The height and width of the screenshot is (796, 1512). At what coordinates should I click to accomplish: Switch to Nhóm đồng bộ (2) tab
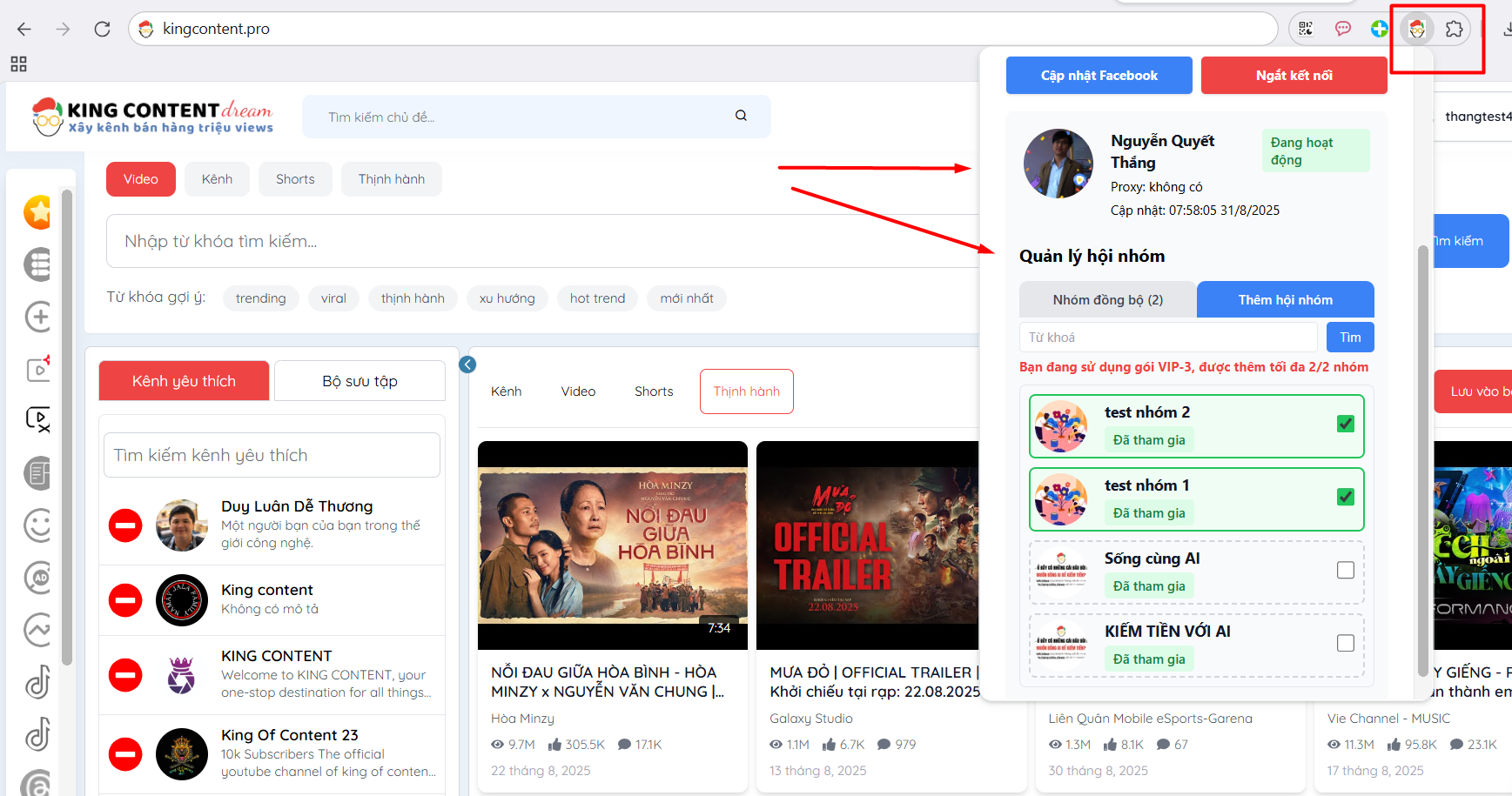pos(1107,300)
